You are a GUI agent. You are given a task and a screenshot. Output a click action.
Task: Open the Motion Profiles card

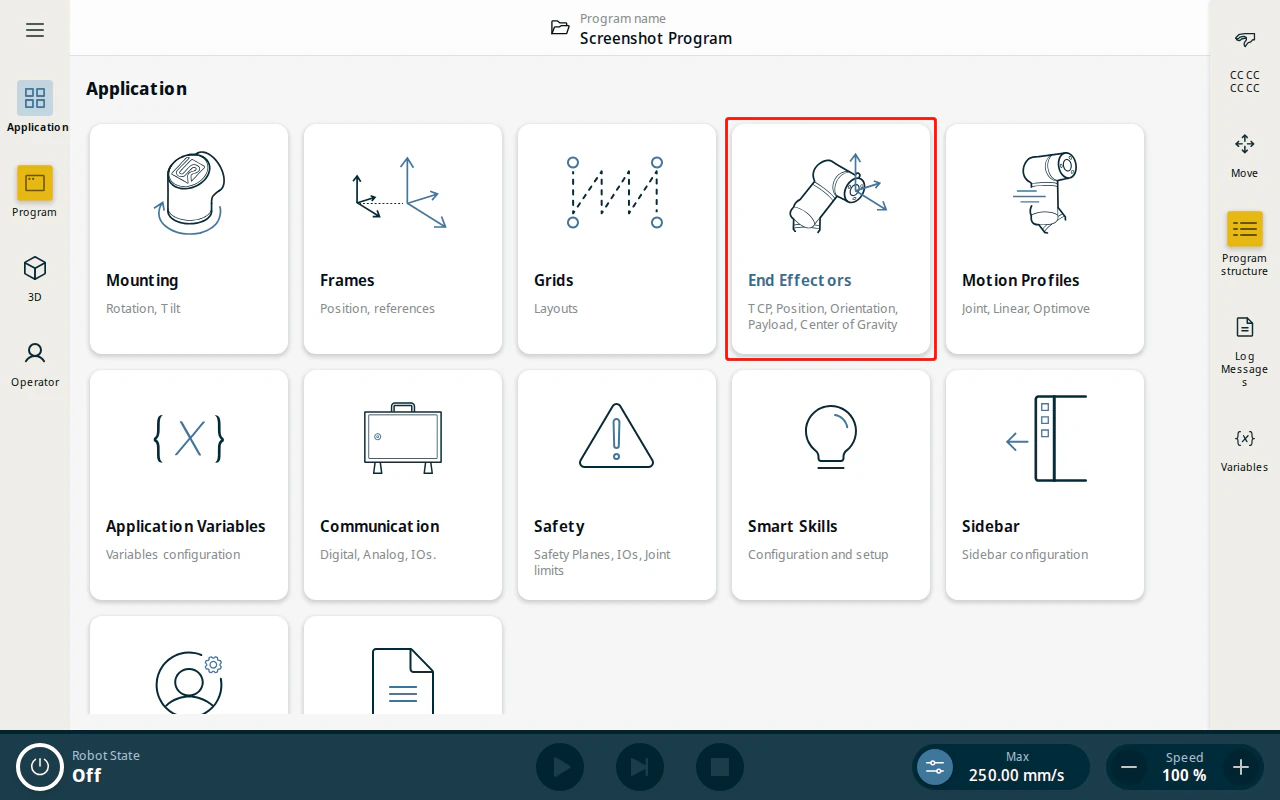point(1045,239)
